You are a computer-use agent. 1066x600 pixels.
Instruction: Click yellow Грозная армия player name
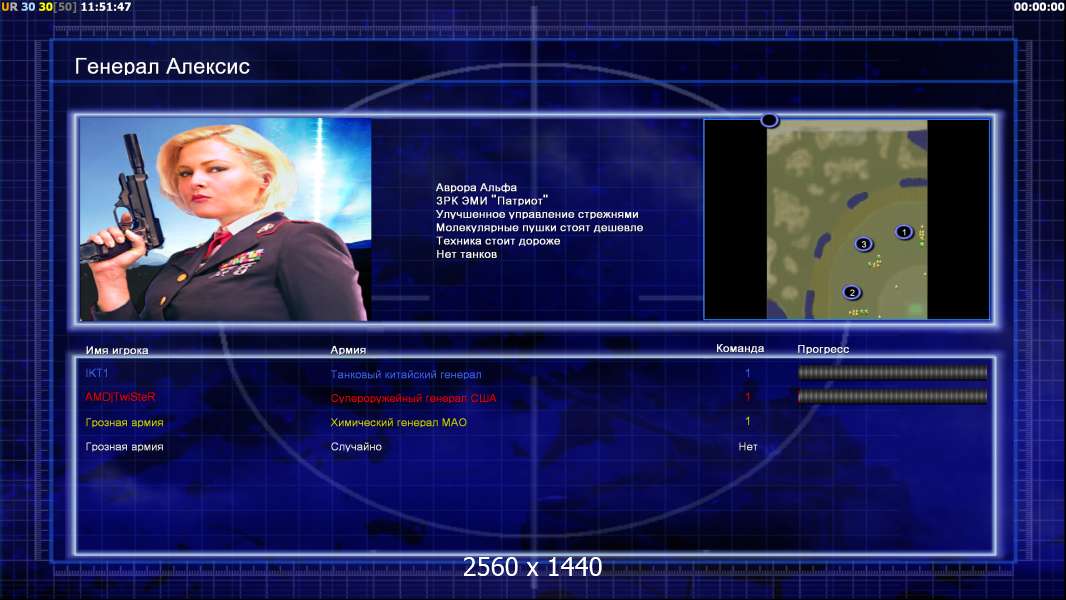pos(124,422)
